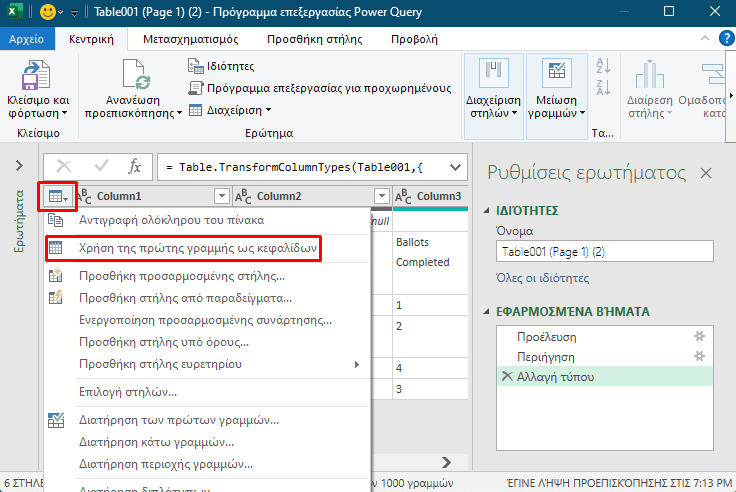Select the Αλλαγή τύπου applied step
This screenshot has height=492, width=736.
pyautogui.click(x=605, y=377)
